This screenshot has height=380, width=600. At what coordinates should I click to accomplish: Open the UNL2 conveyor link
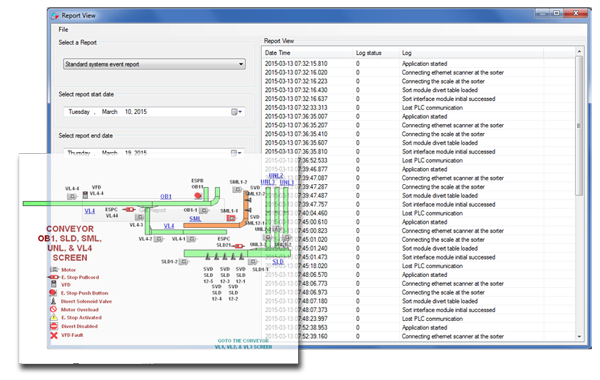(276, 176)
